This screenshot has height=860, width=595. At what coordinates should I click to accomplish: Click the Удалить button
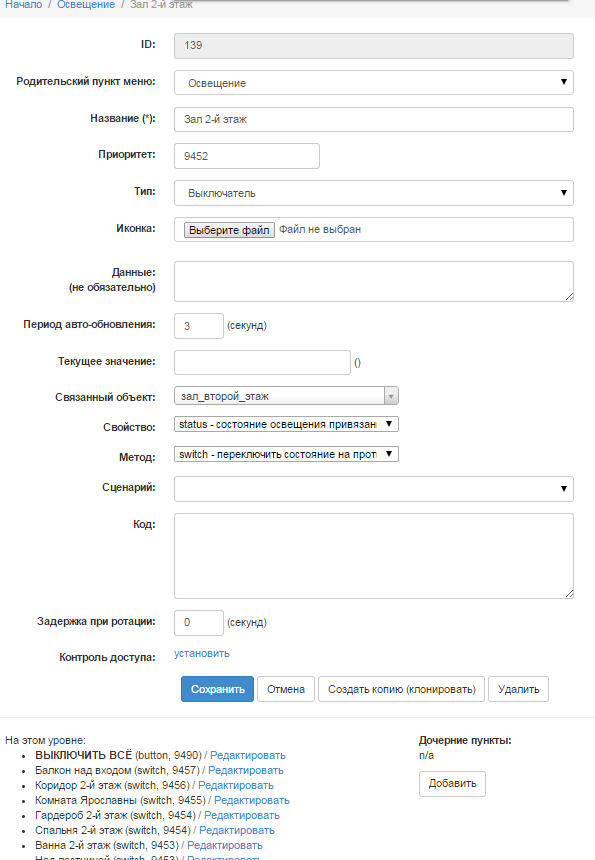(518, 689)
